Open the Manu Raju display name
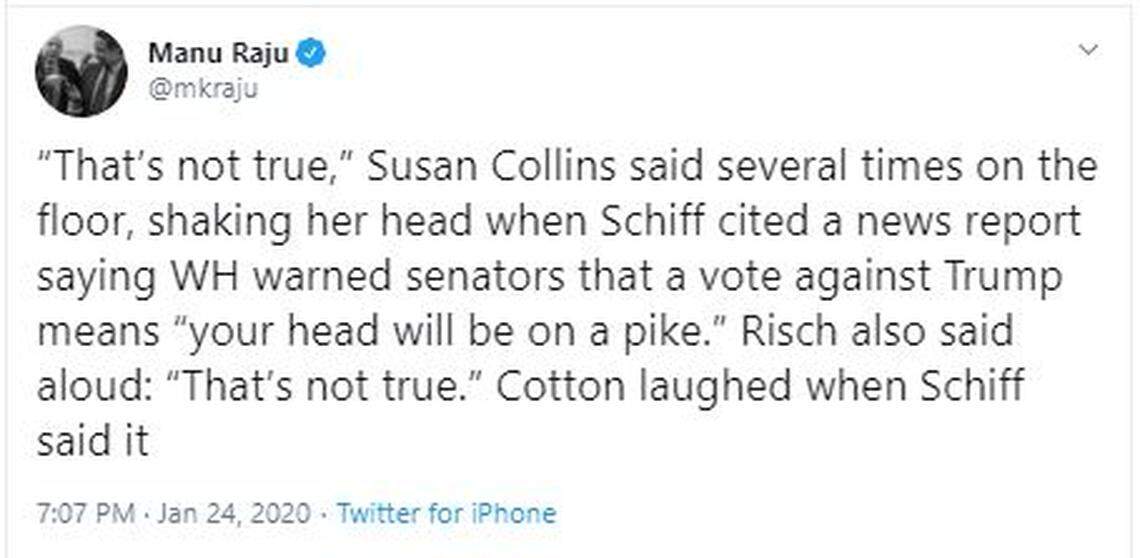 pos(218,53)
